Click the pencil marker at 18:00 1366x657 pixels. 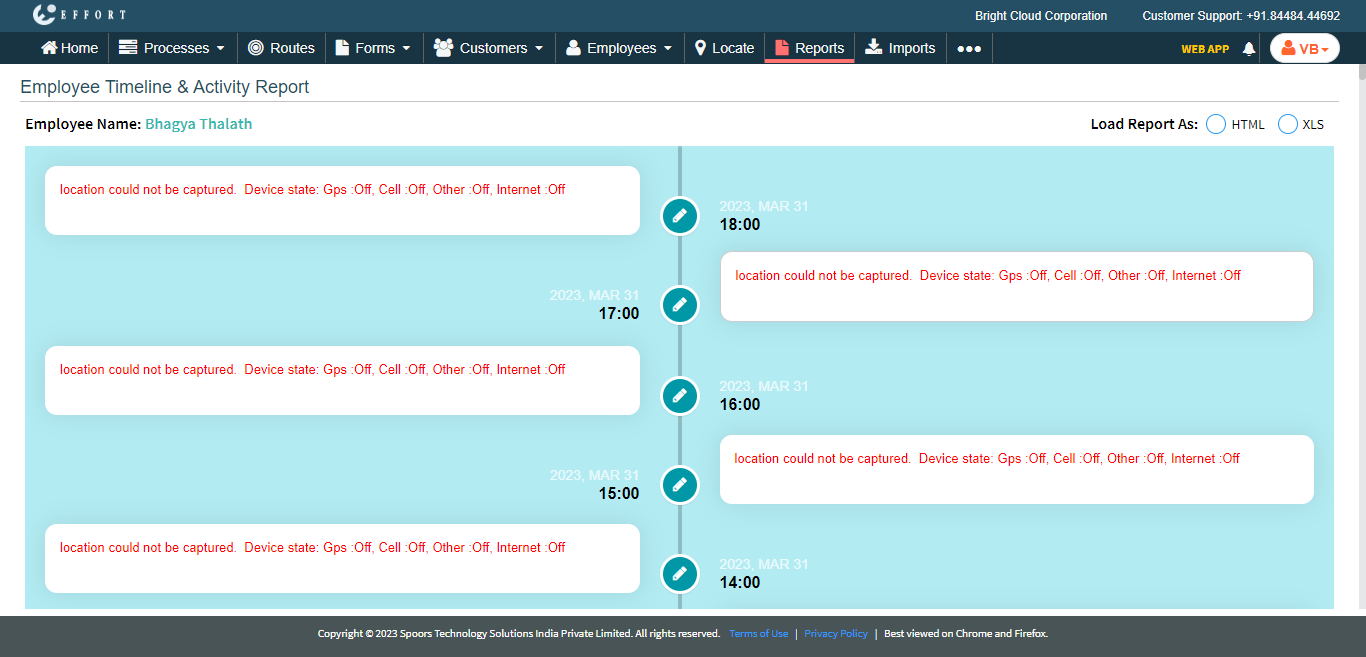[680, 215]
